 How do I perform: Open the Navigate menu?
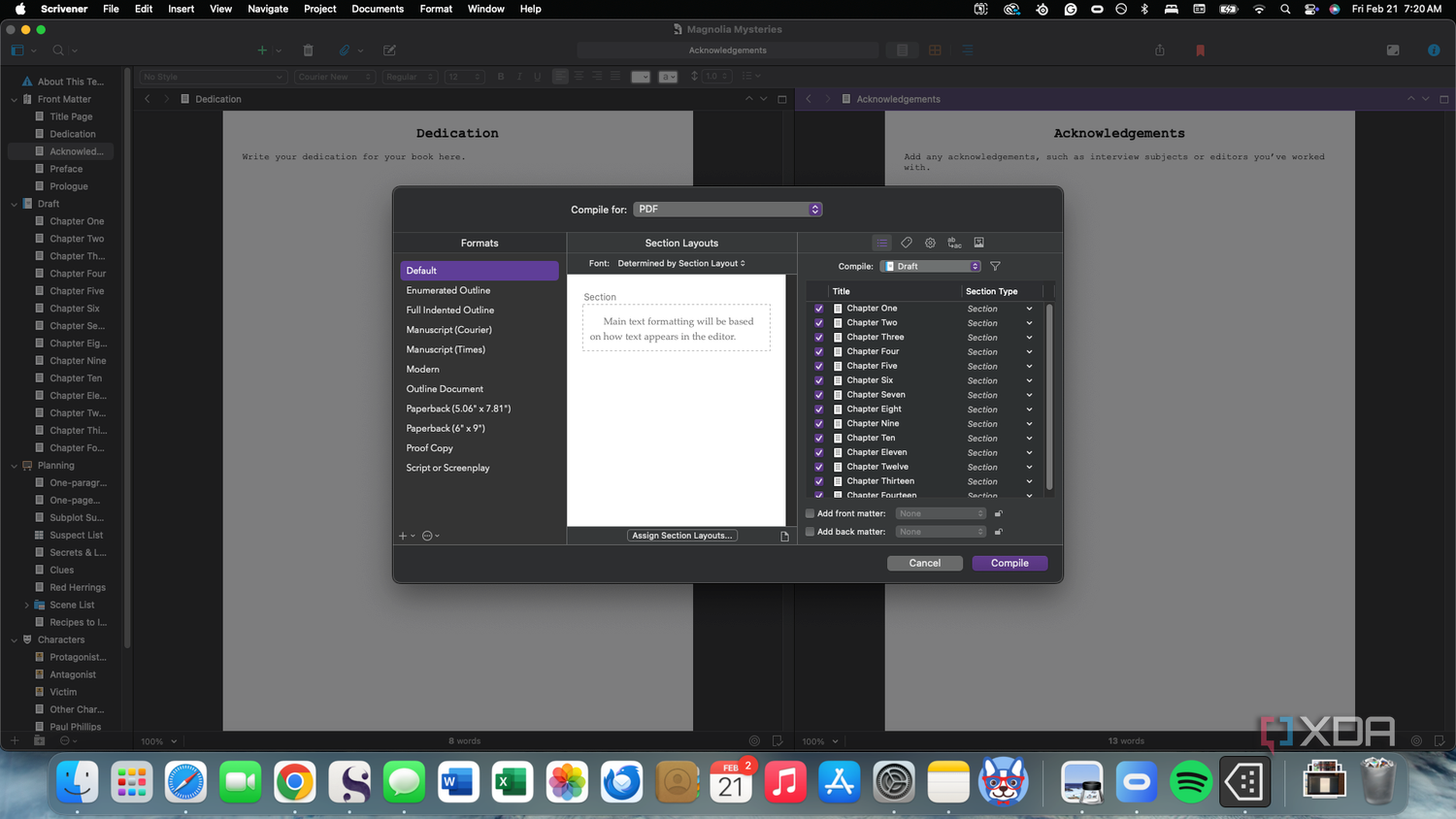tap(268, 9)
